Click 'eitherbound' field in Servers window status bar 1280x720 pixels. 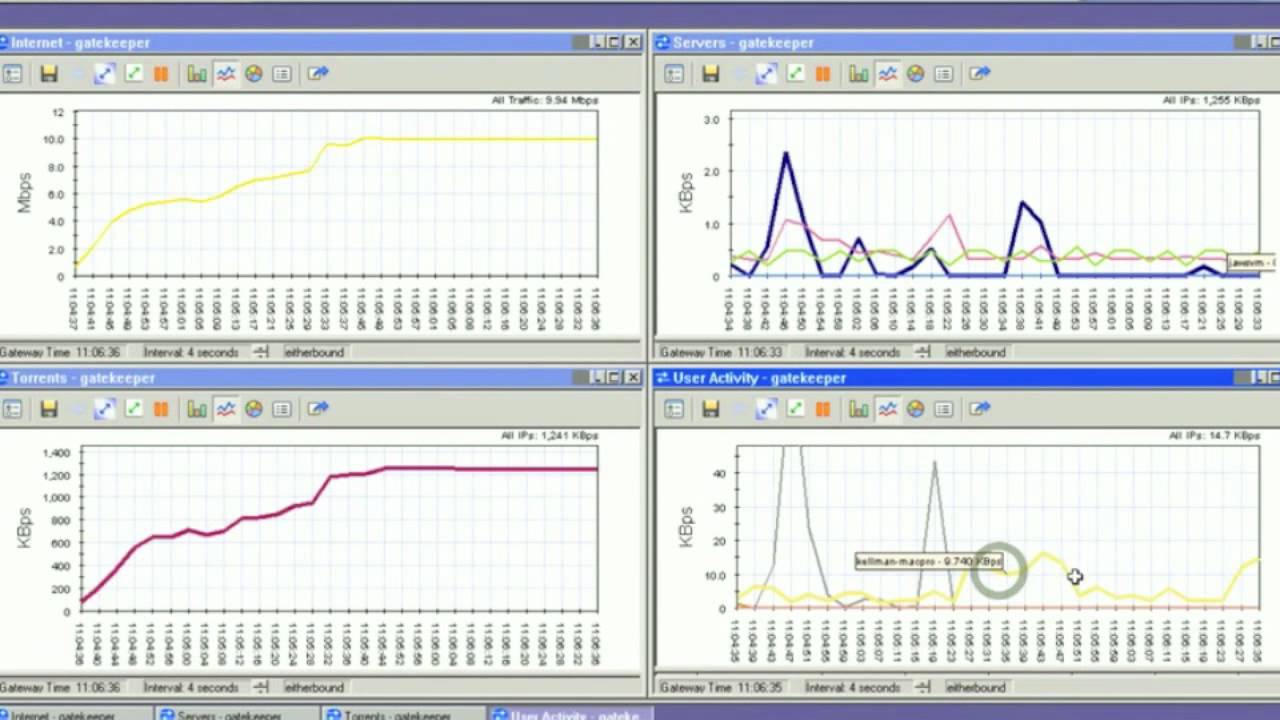click(x=976, y=352)
